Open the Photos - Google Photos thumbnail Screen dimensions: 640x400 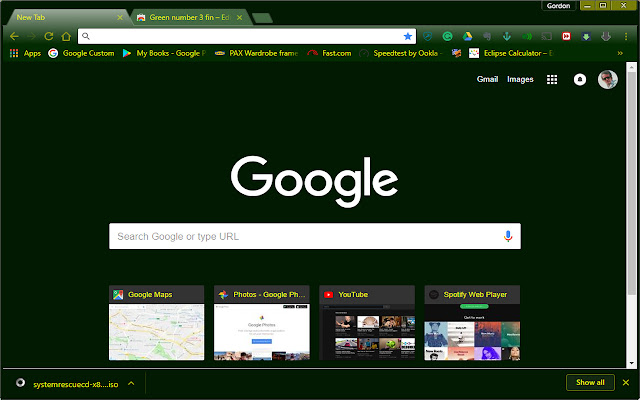pos(262,323)
